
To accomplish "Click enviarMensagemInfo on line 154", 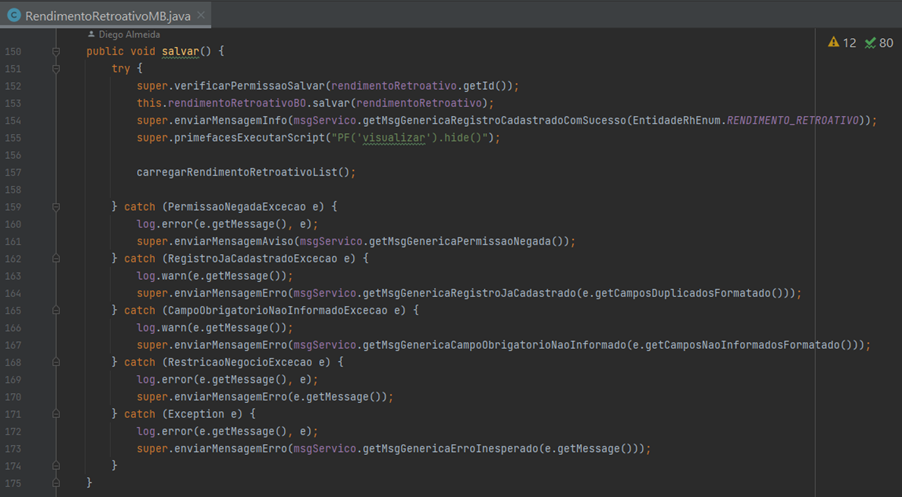I will click(231, 120).
